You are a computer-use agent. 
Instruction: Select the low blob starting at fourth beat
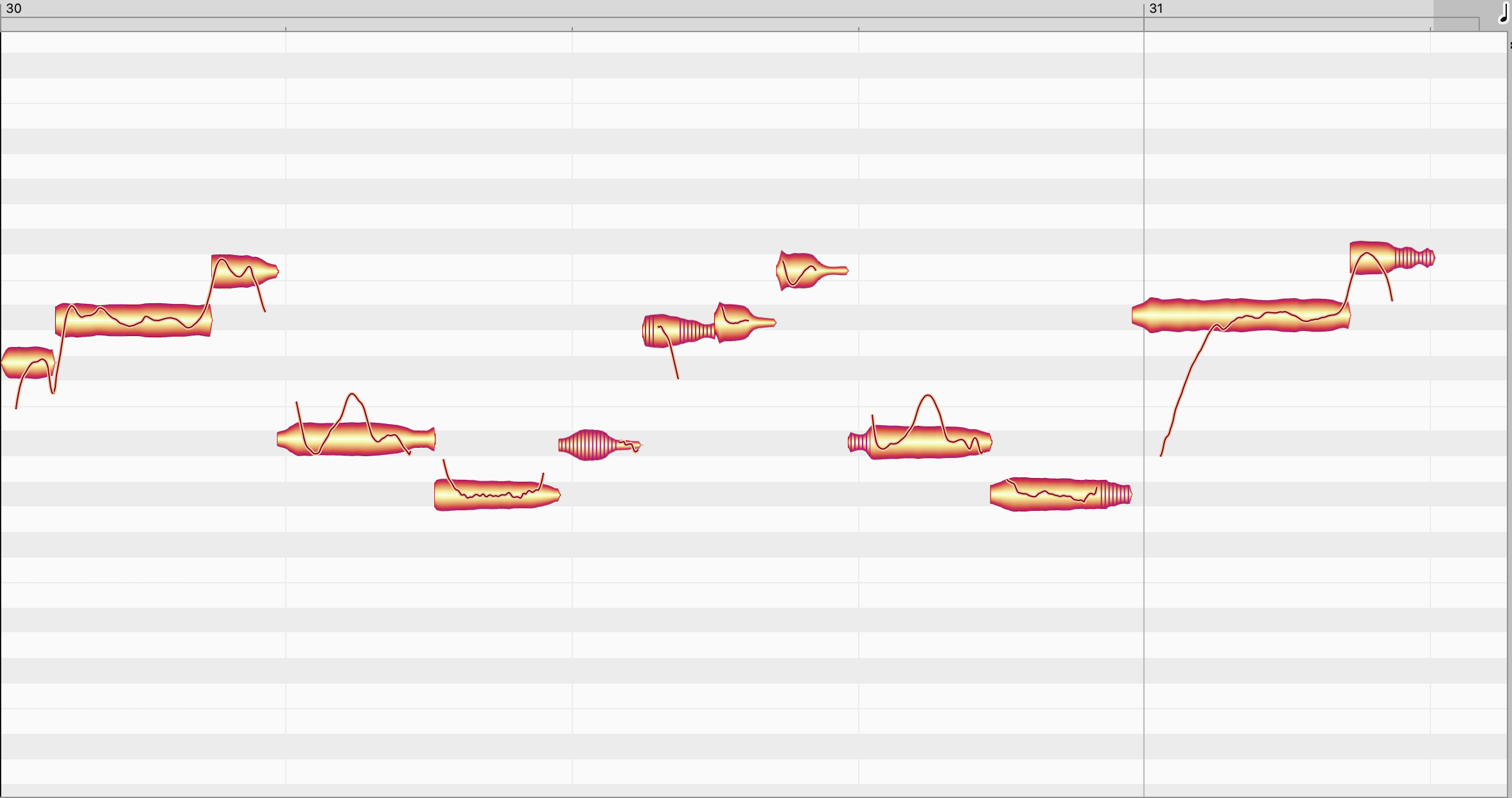click(920, 442)
